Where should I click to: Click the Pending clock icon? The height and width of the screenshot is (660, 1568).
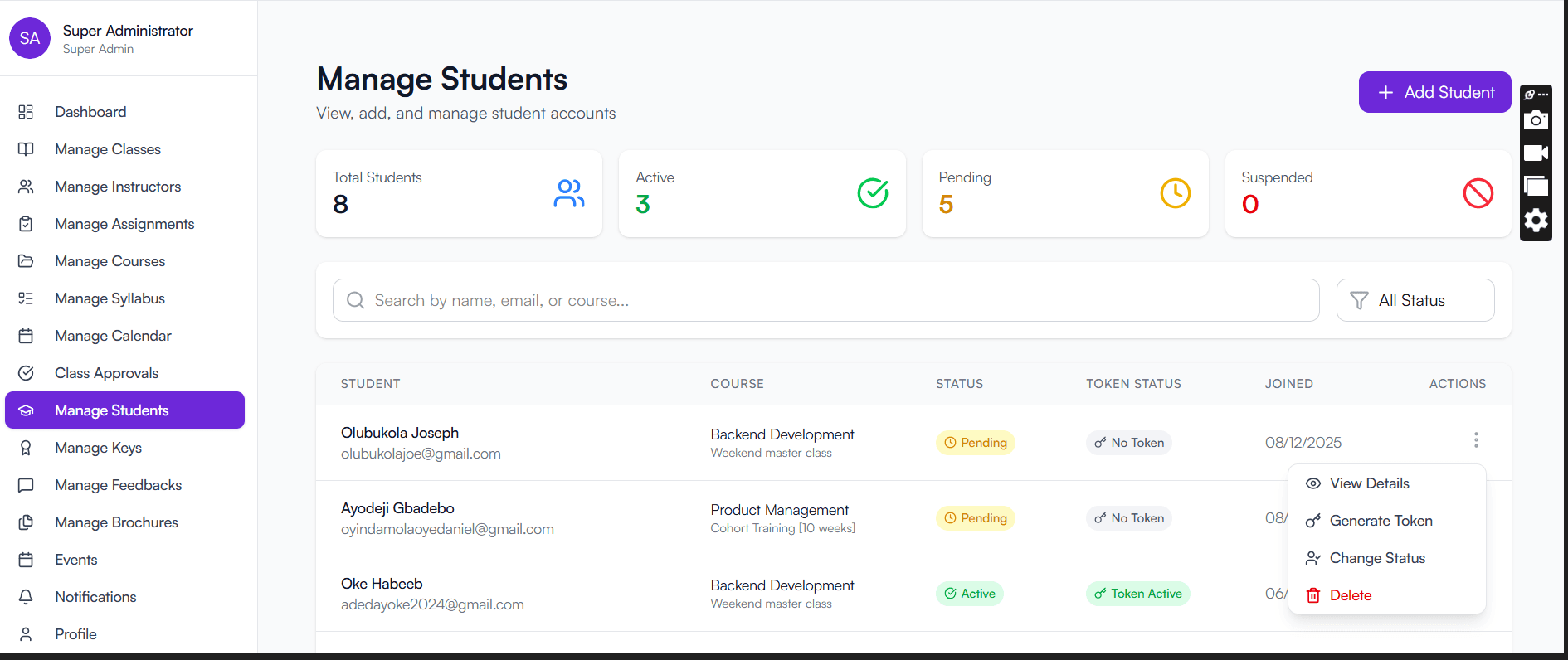1175,193
